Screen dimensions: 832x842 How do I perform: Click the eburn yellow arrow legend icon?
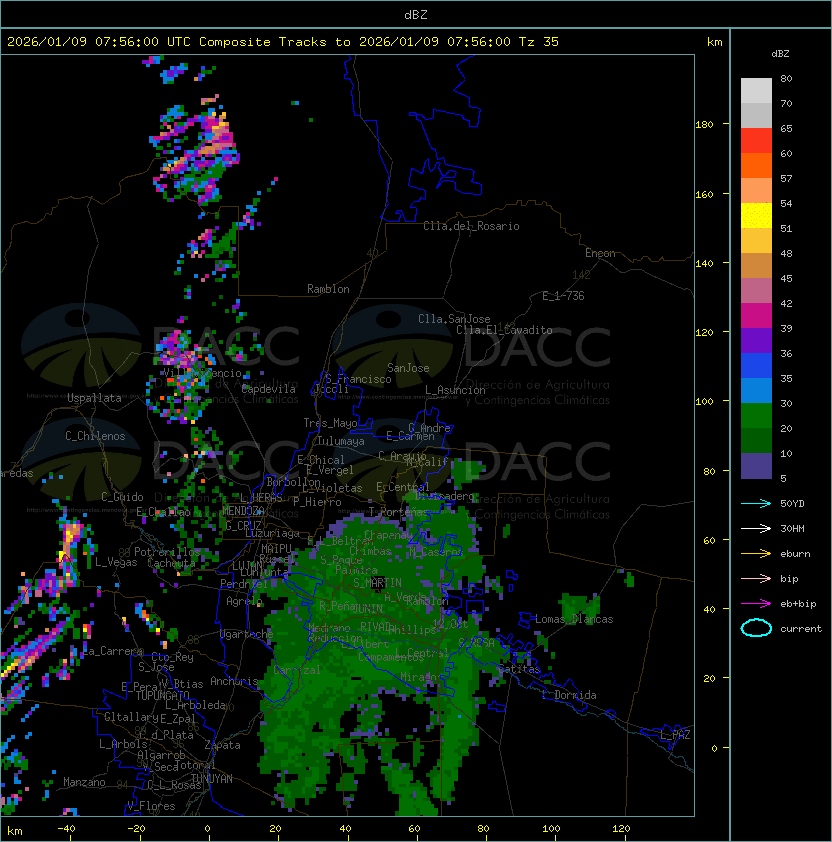click(x=756, y=554)
